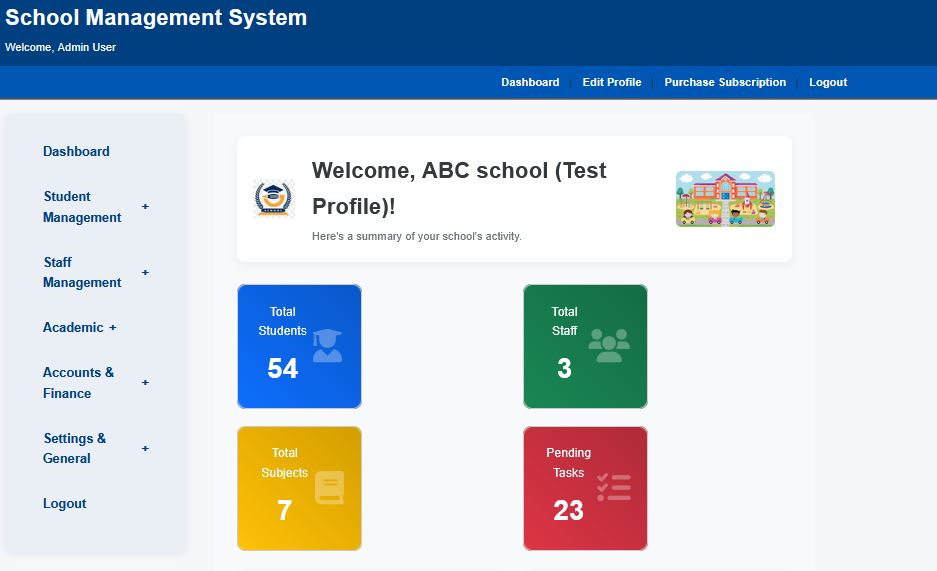The width and height of the screenshot is (937, 571).
Task: Open Student Management sidebar label
Action: (x=82, y=207)
